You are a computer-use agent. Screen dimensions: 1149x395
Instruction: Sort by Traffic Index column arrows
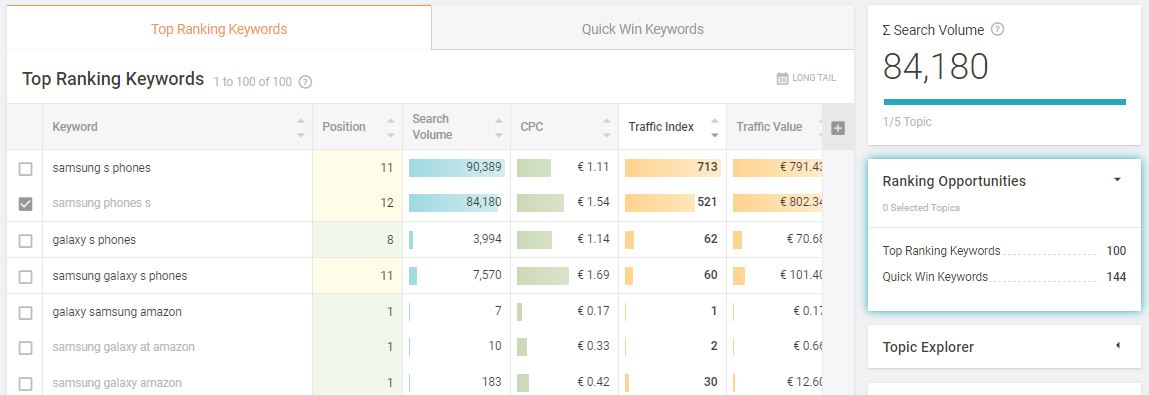click(x=714, y=128)
